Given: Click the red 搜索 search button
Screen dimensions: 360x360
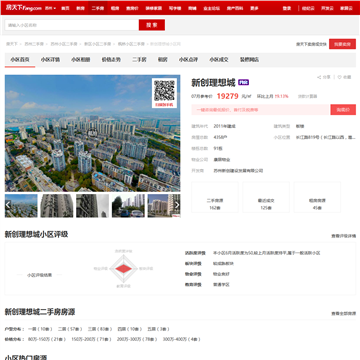Looking at the screenshot, I should (x=152, y=25).
